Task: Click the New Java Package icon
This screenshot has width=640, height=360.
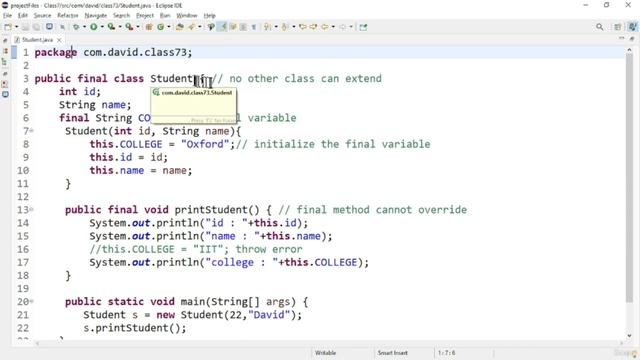Action: point(149,27)
